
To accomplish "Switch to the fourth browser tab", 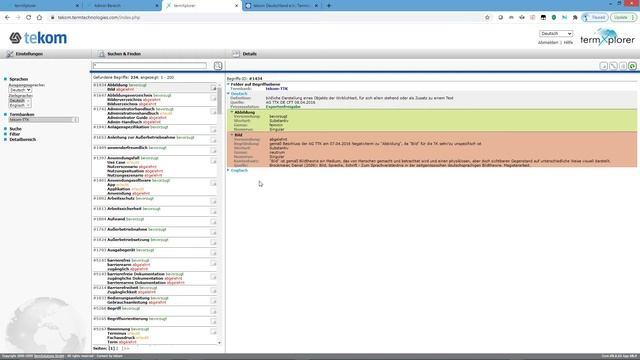I will (282, 6).
